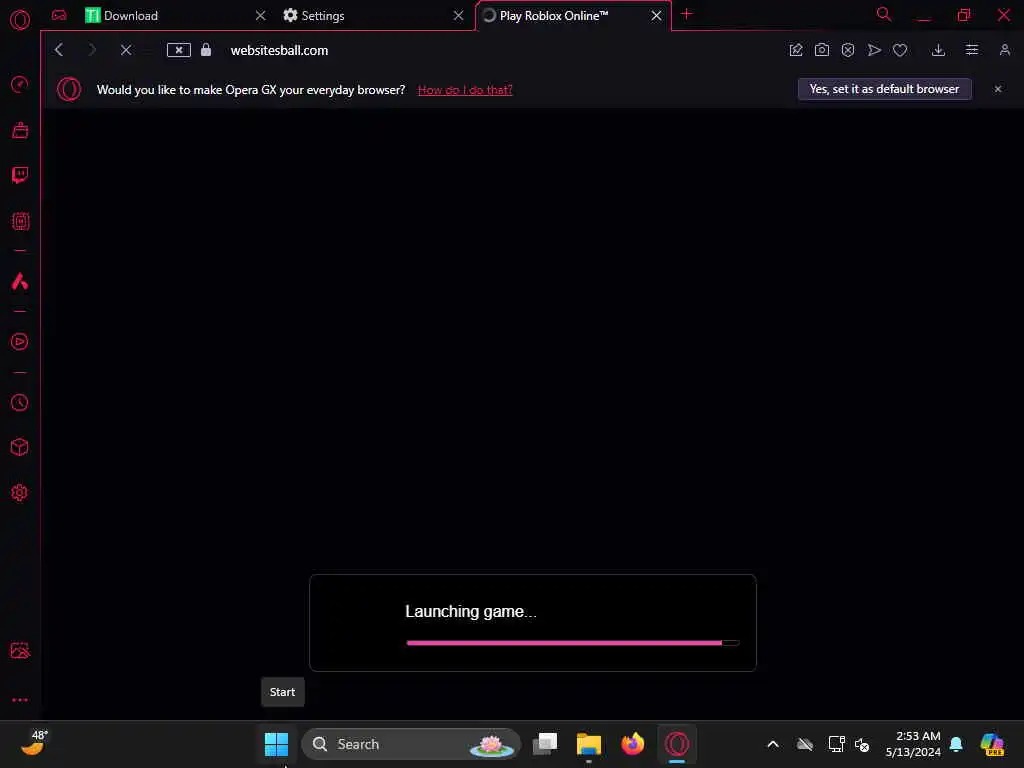This screenshot has width=1024, height=768.
Task: Open sidebar three-dots more options
Action: [20, 699]
